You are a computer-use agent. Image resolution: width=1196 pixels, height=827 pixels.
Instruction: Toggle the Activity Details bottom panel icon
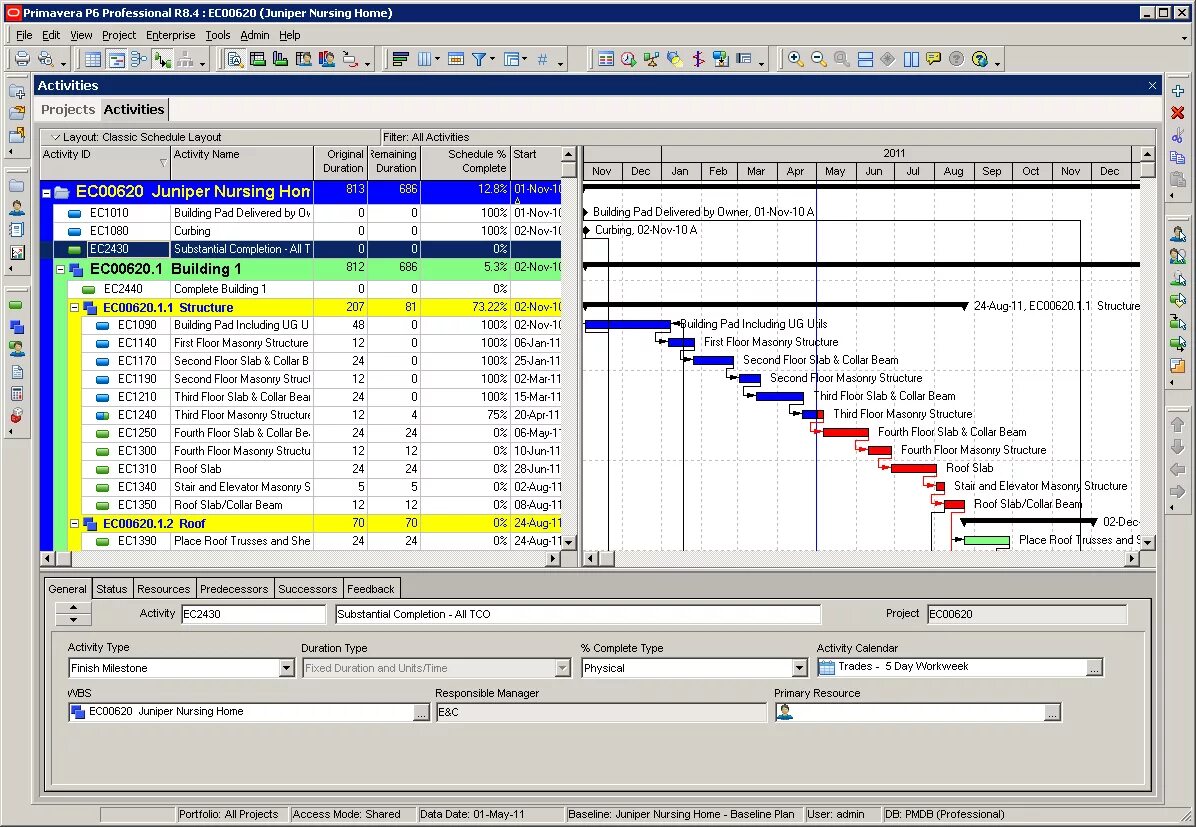(x=235, y=59)
